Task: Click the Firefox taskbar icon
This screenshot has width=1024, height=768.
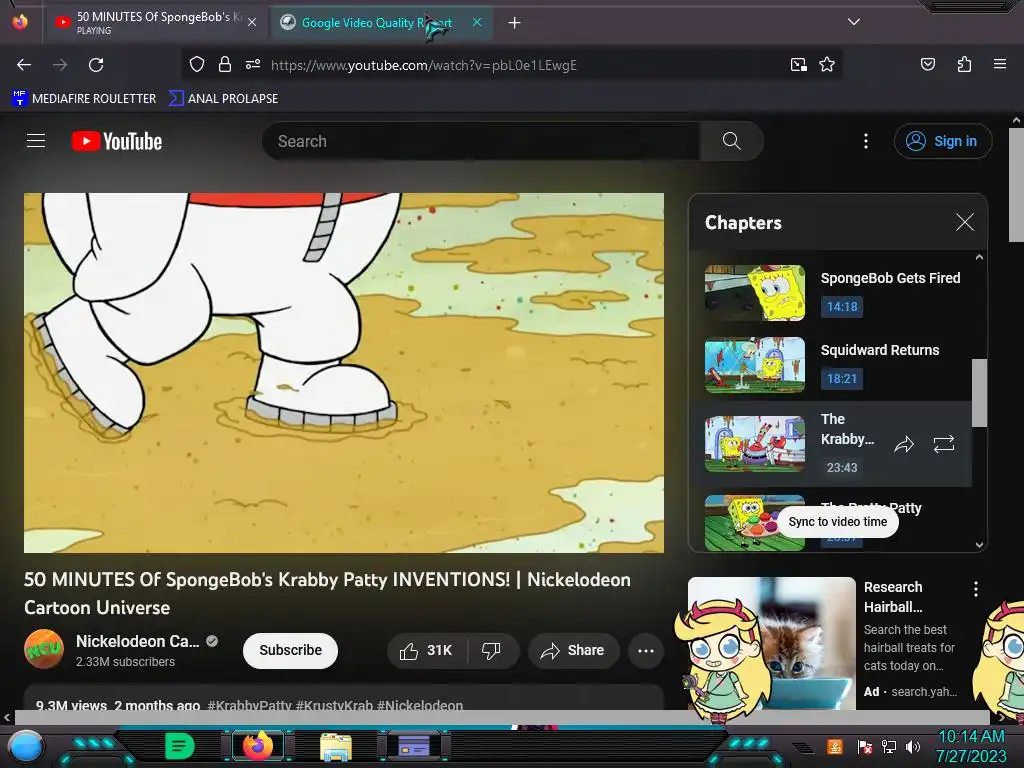Action: pos(257,745)
